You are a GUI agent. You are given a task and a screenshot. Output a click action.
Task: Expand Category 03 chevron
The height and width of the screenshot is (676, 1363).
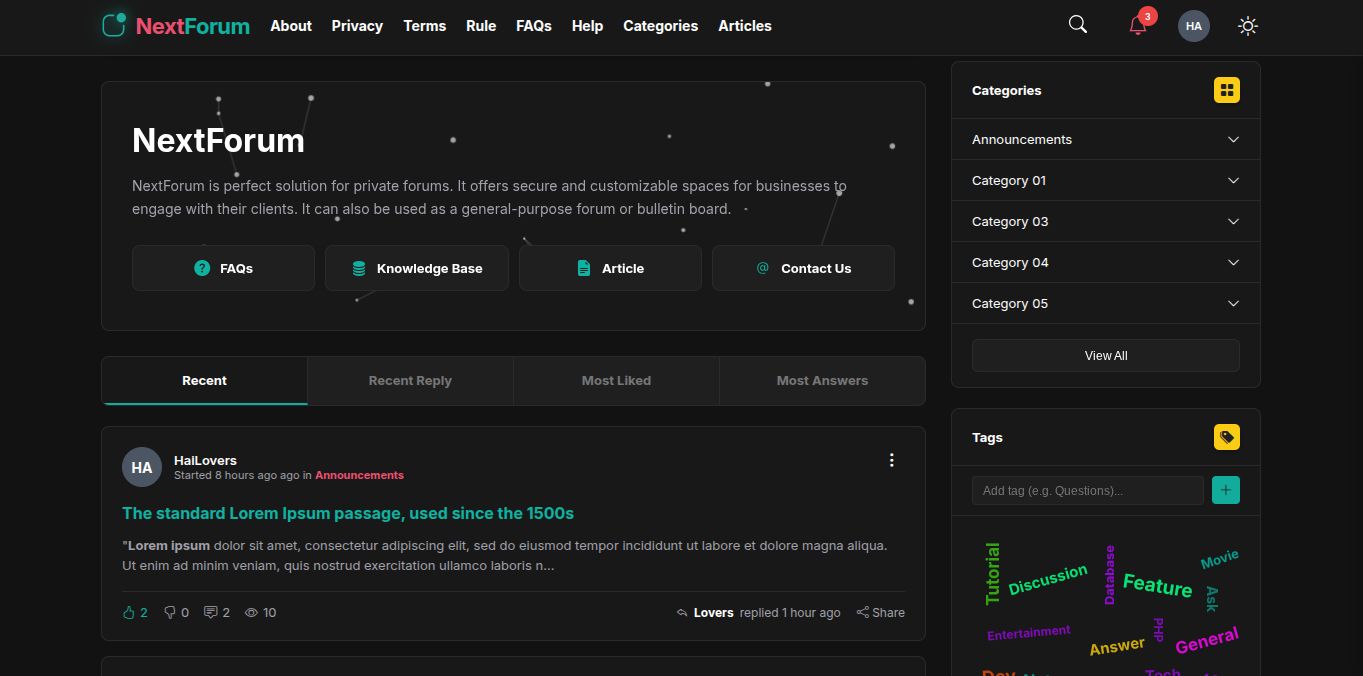(1233, 222)
